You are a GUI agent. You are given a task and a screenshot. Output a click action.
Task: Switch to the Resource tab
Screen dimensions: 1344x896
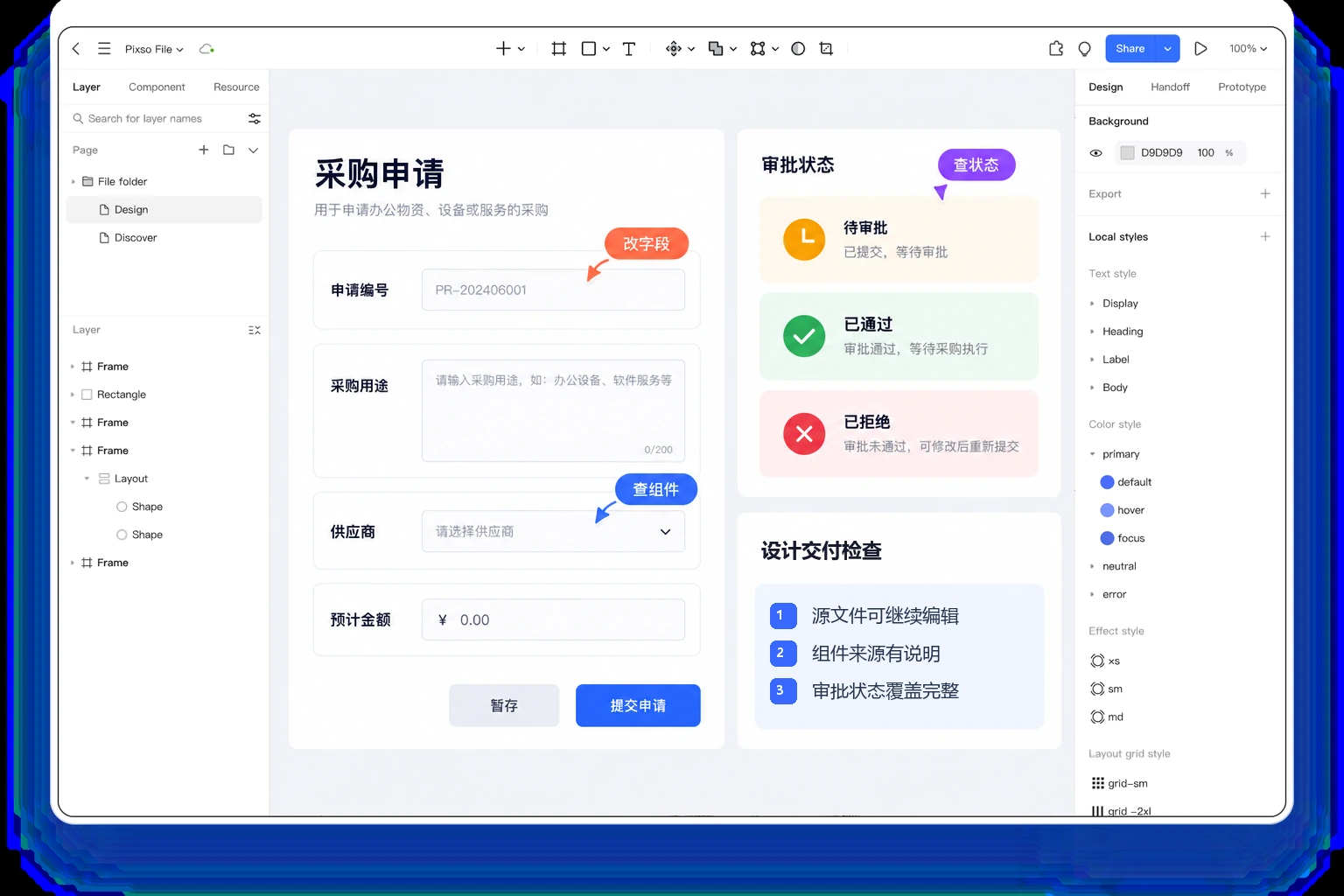click(236, 87)
